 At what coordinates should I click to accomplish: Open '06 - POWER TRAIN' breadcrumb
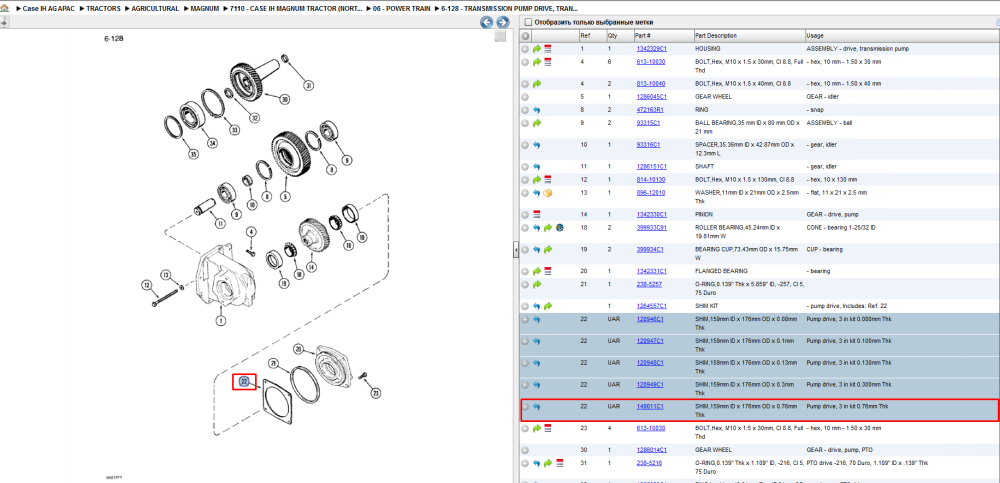coord(402,9)
